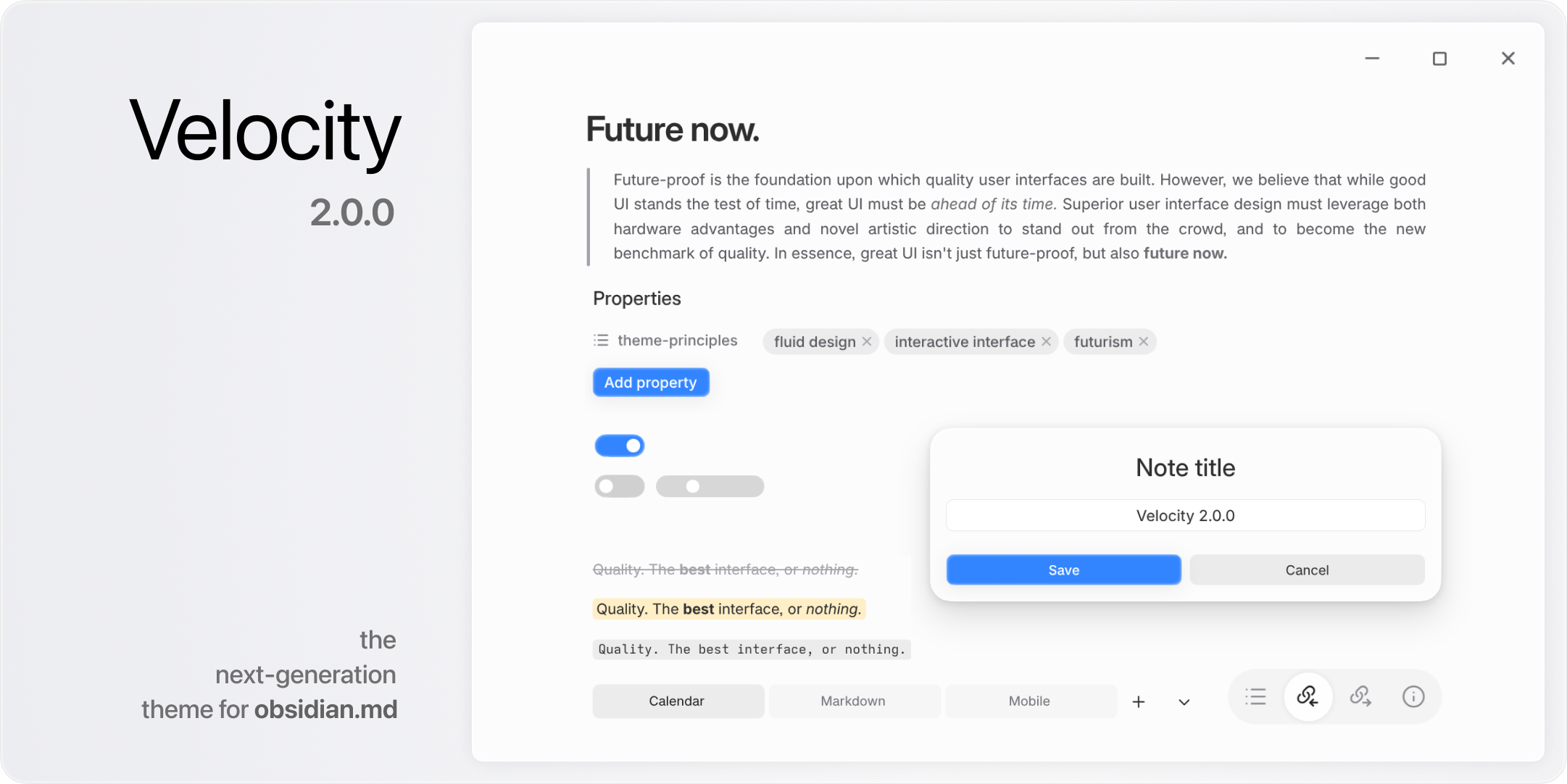
Task: Open the outline list icon in bottom toolbar
Action: tap(1255, 697)
